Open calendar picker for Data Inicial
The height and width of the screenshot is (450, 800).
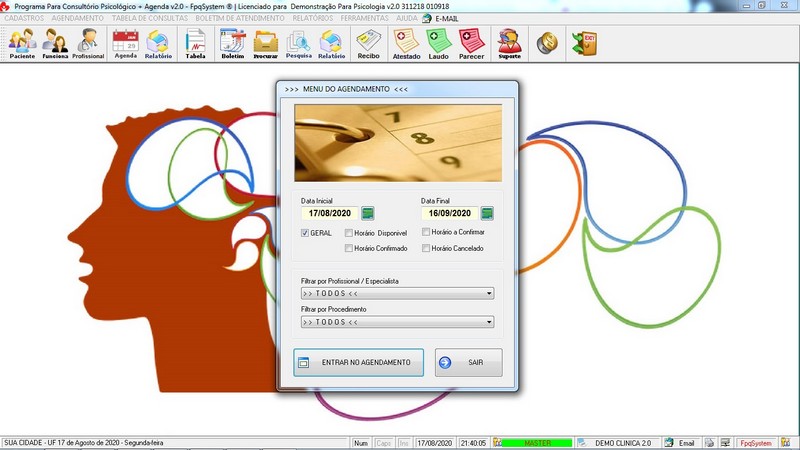(x=368, y=213)
